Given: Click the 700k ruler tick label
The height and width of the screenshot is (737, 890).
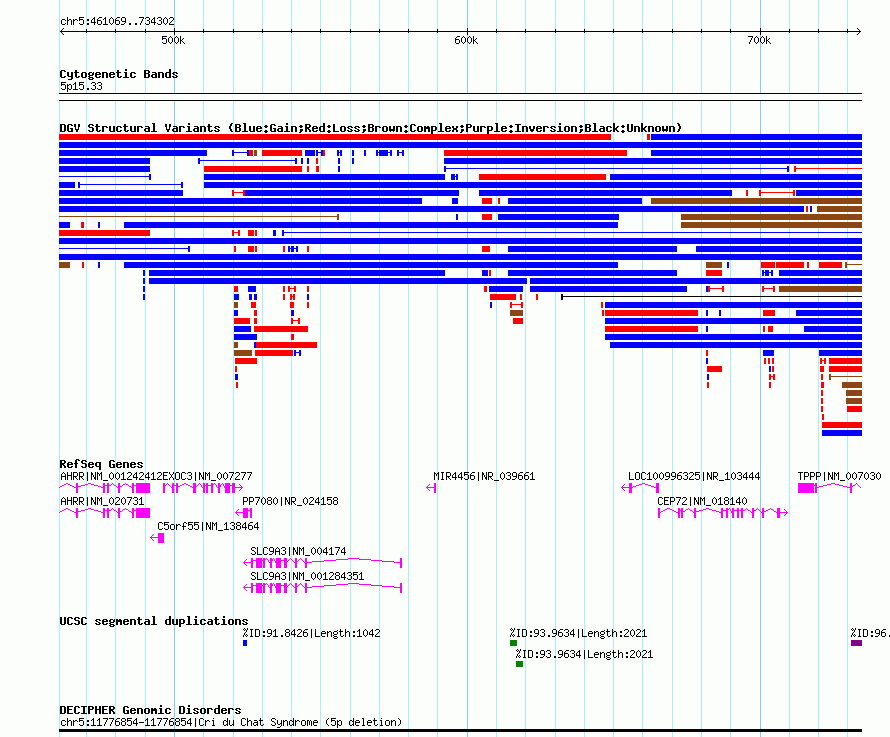Looking at the screenshot, I should (759, 40).
